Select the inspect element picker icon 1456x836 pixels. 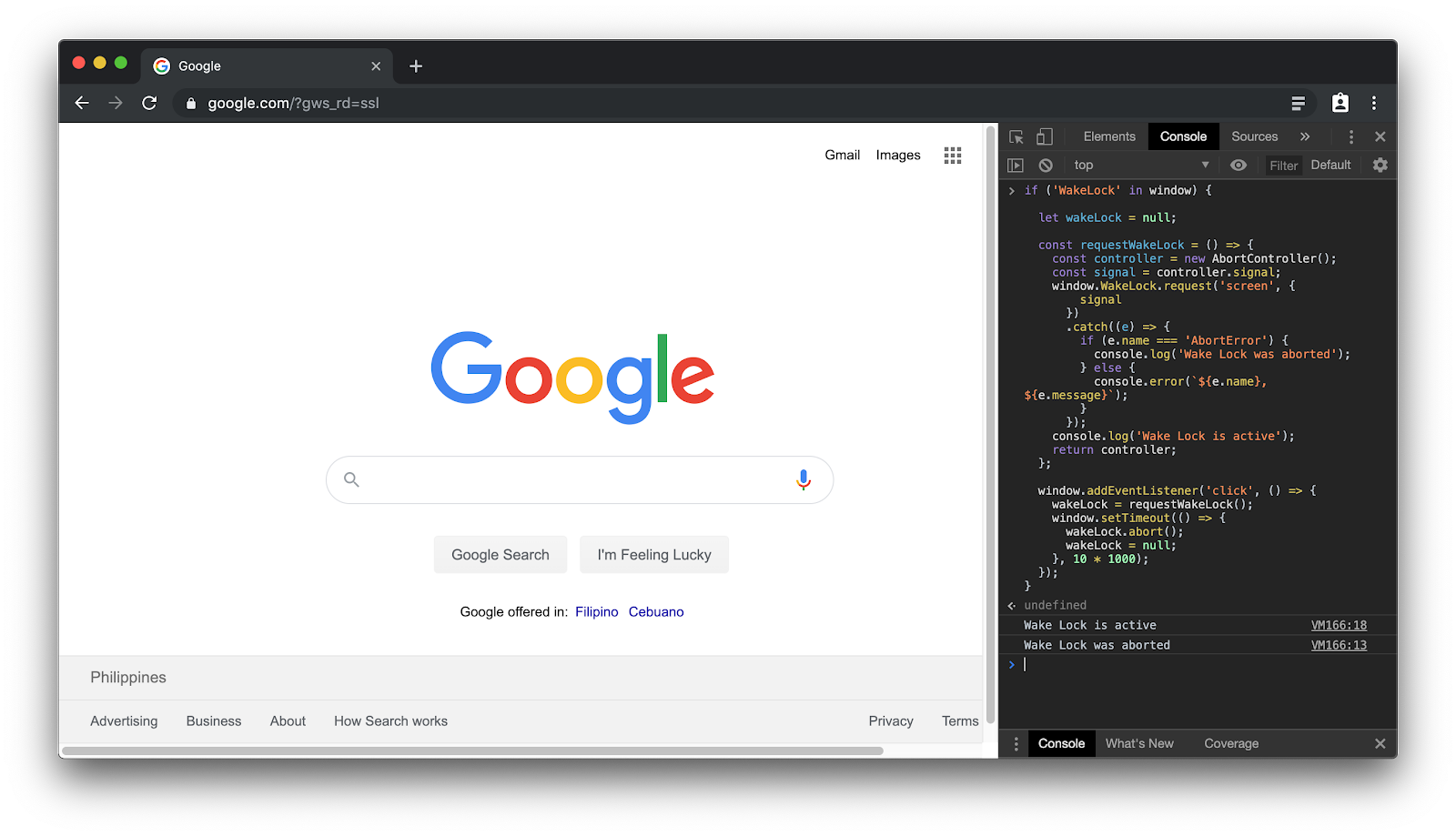pos(1016,136)
